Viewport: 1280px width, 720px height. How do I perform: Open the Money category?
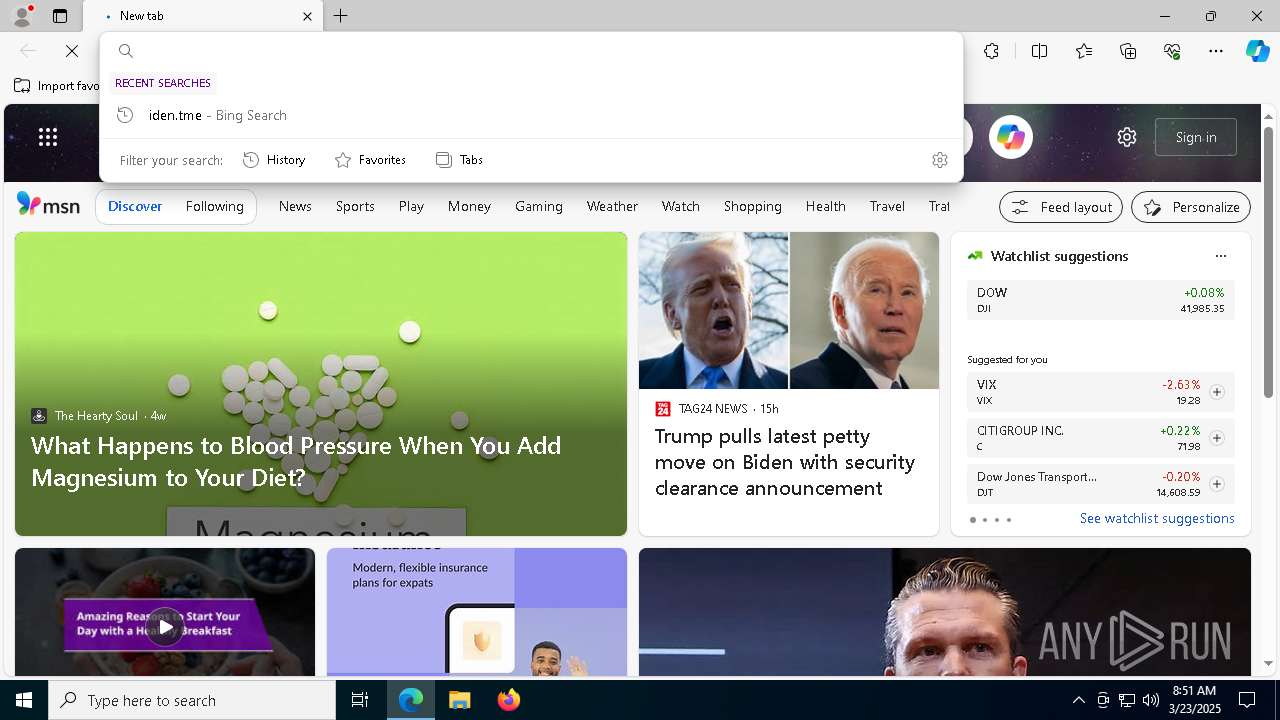tap(469, 206)
